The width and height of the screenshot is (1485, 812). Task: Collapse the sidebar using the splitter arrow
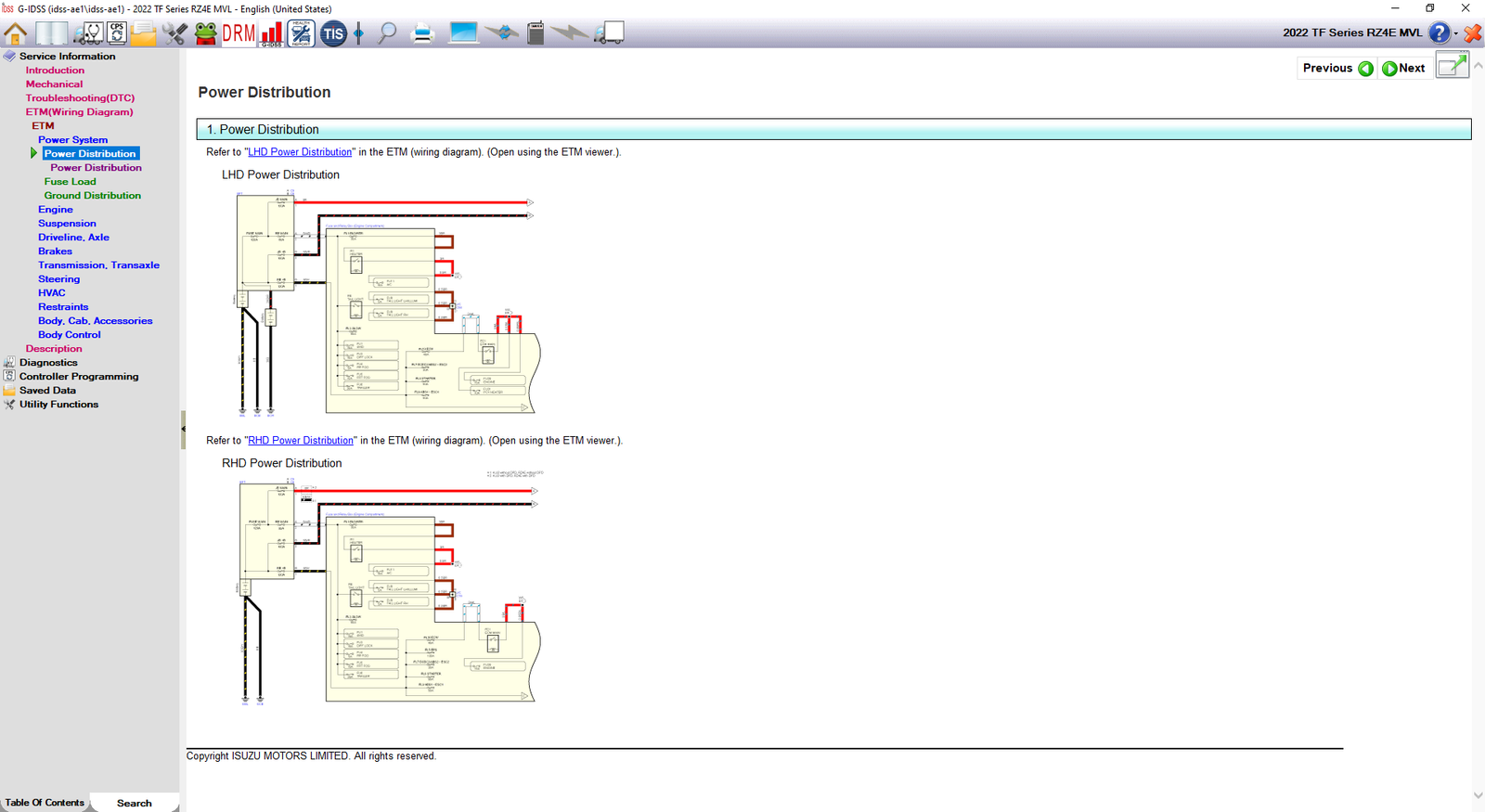point(183,430)
